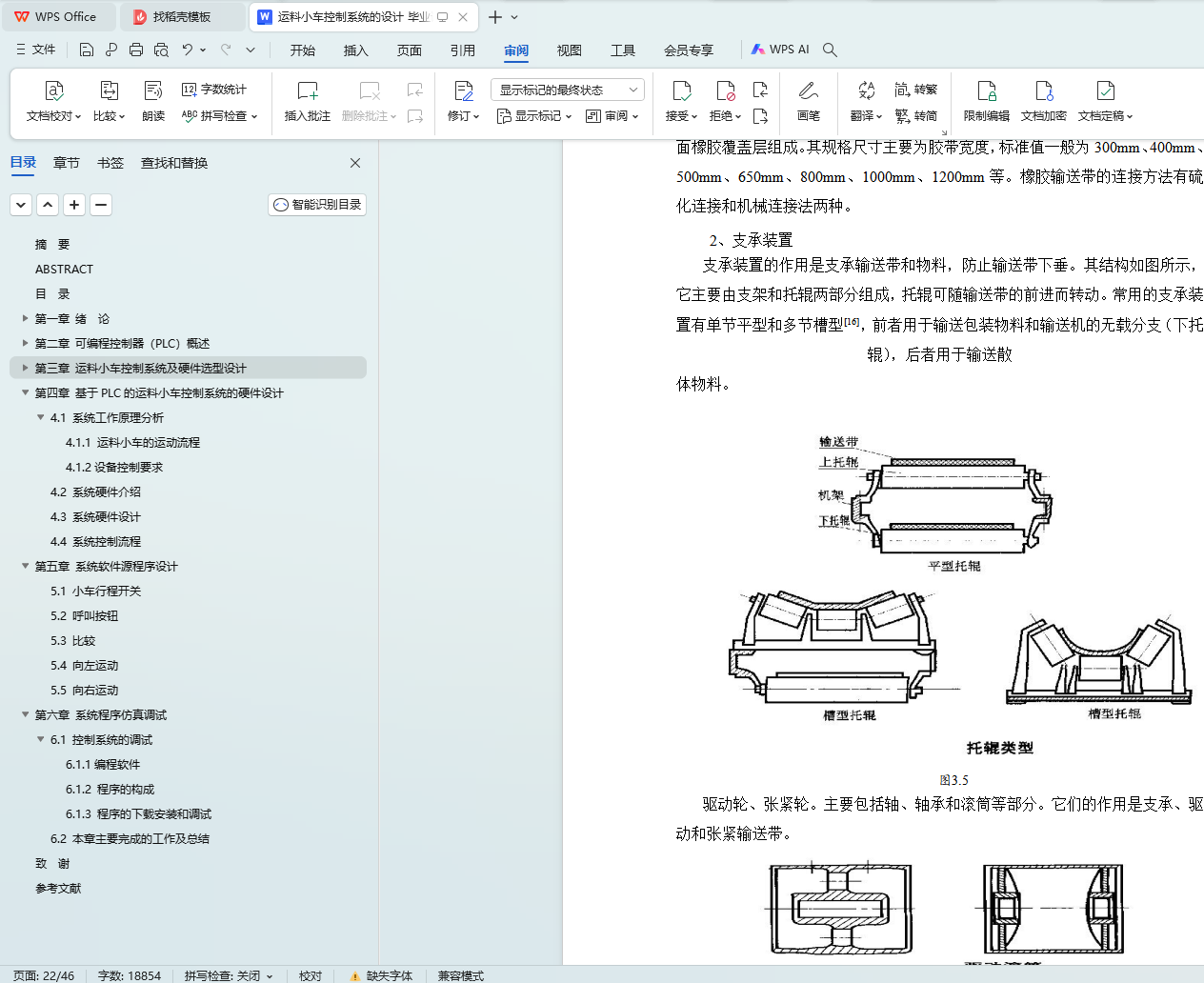Switch to 章节 navigation tab
The width and height of the screenshot is (1204, 983).
click(x=67, y=163)
